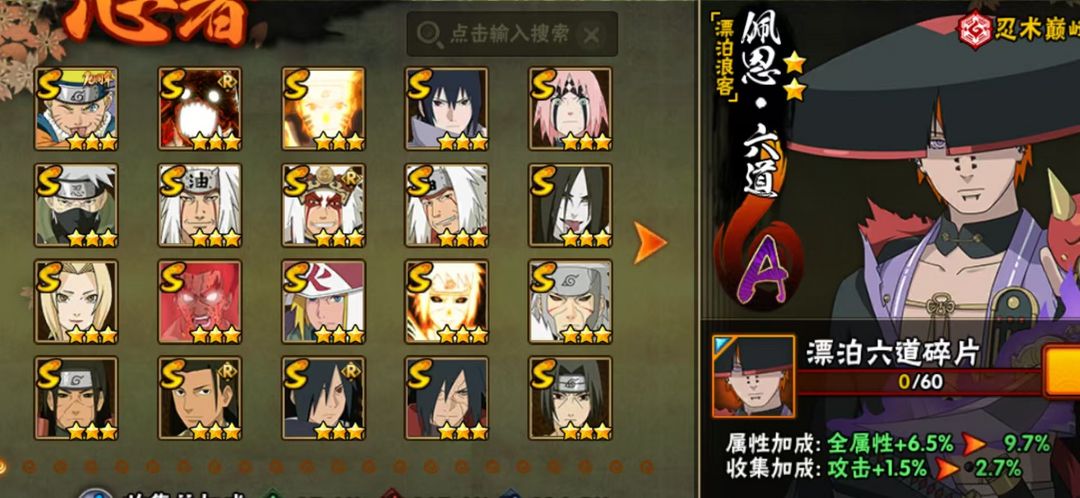Image resolution: width=1080 pixels, height=498 pixels.
Task: Select the Minato portrait wearing Hokage hat
Action: pos(323,301)
